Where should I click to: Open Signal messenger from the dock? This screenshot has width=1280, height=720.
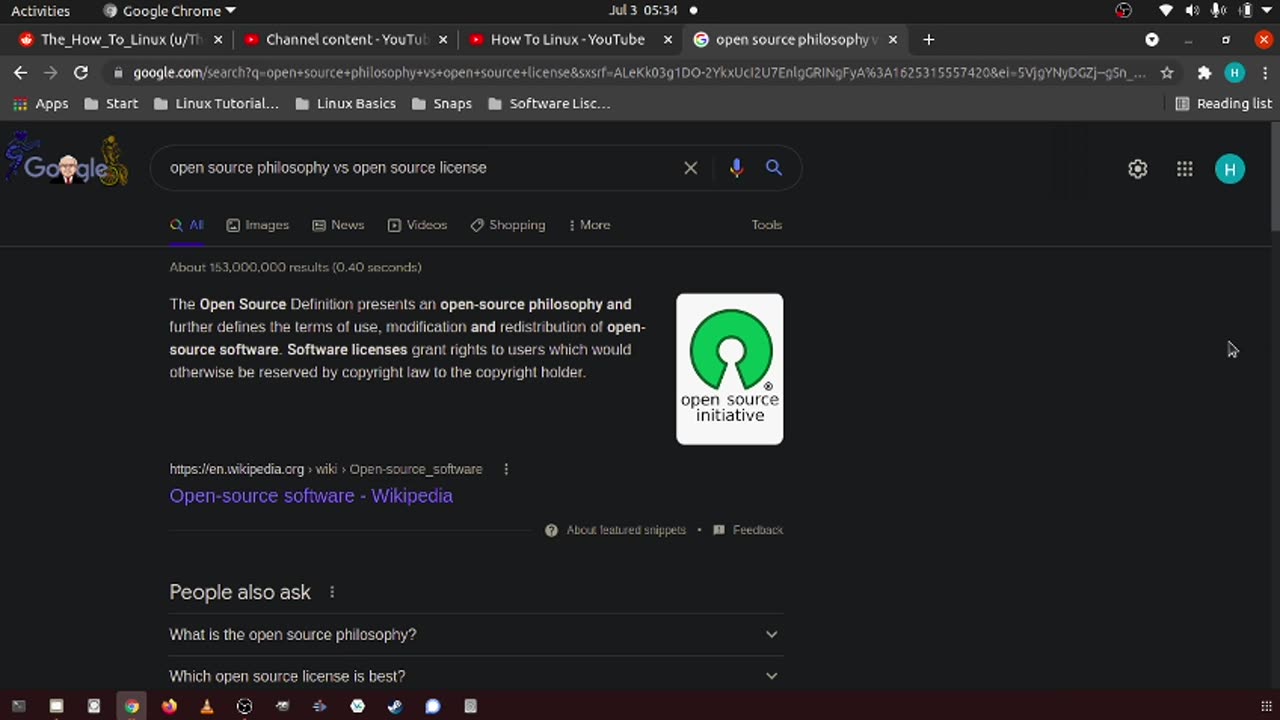(x=433, y=706)
